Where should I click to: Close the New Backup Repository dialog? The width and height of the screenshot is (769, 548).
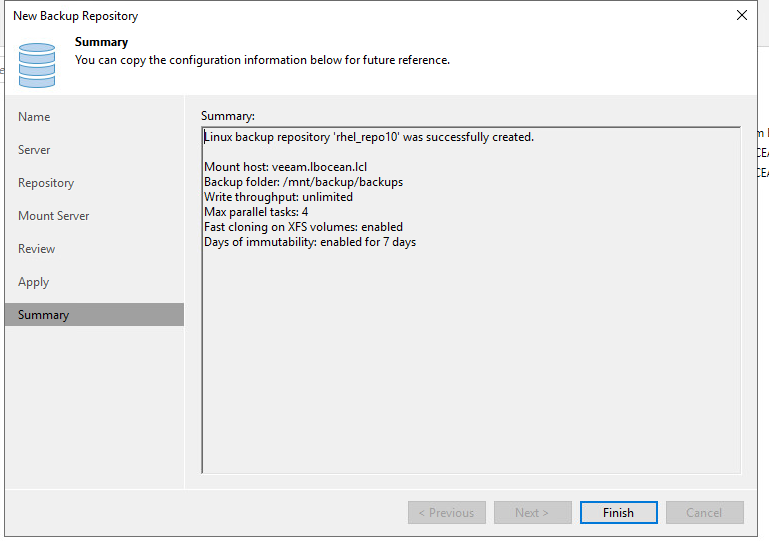tap(742, 15)
